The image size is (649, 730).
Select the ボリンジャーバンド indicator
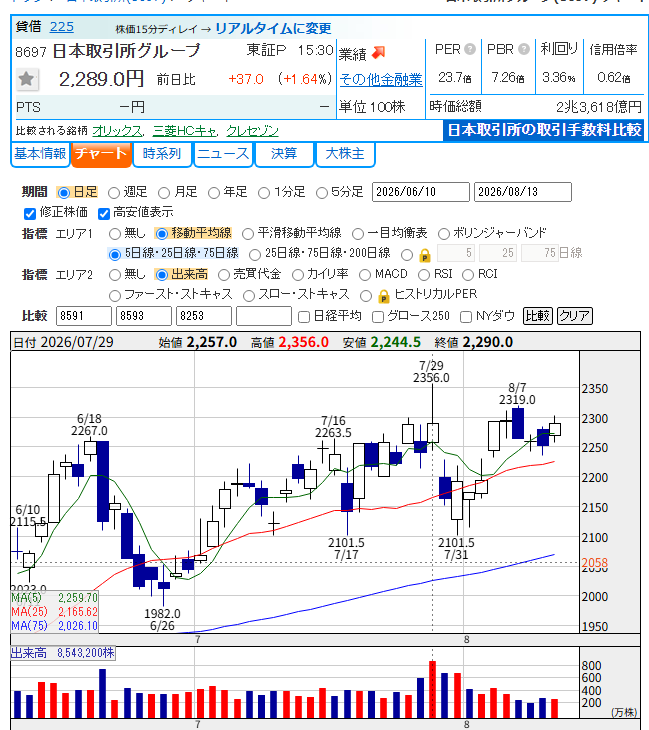point(444,234)
